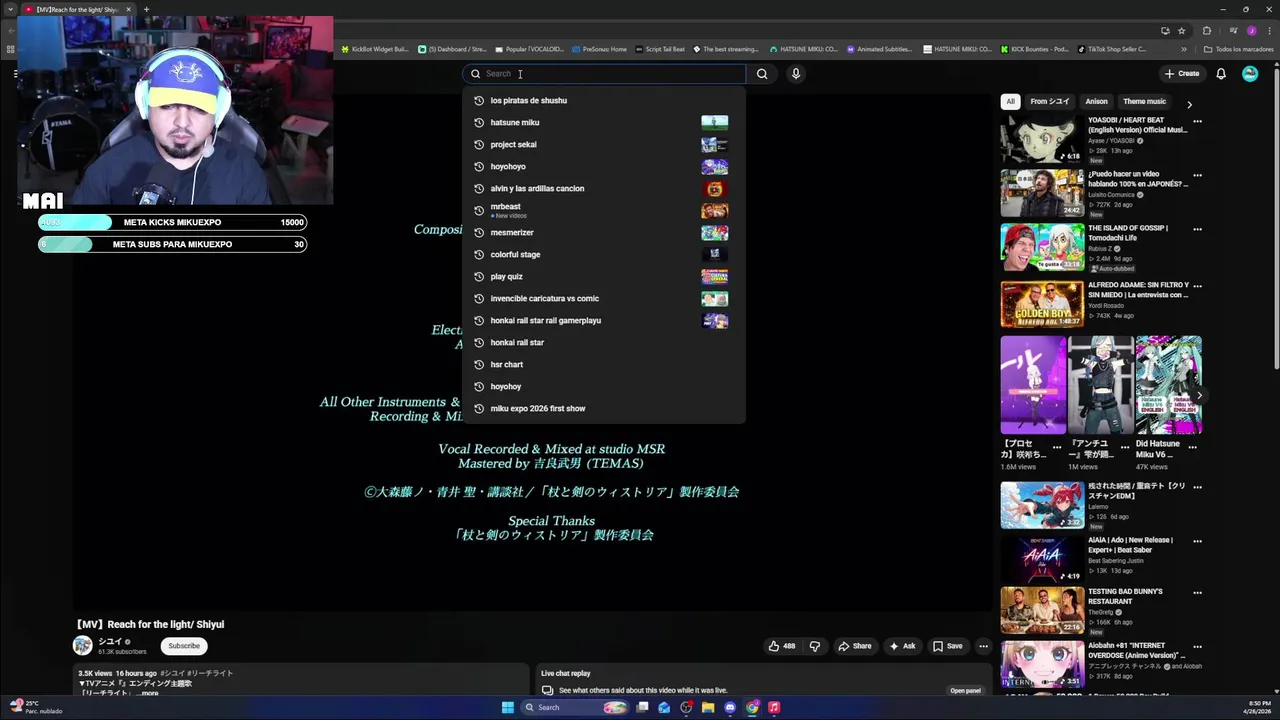Screen dimensions: 1280x720
Task: Choose "honkai rail star rail gamerplayu" suggestion
Action: 604,320
